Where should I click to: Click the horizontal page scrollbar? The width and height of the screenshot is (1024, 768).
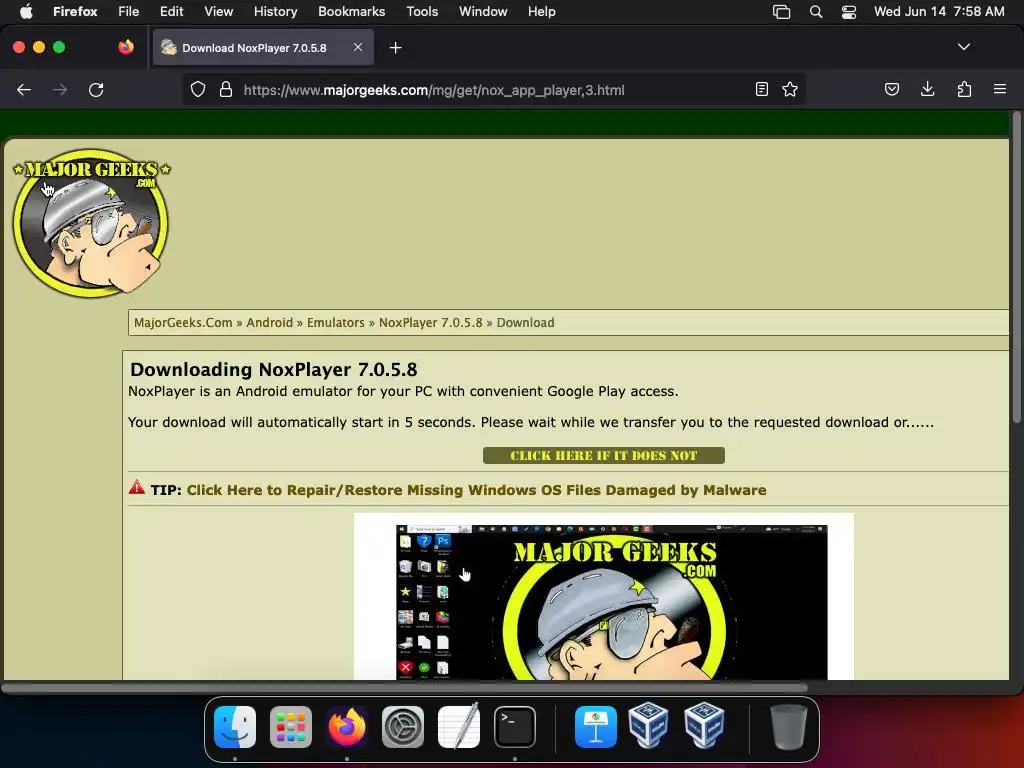tap(405, 687)
